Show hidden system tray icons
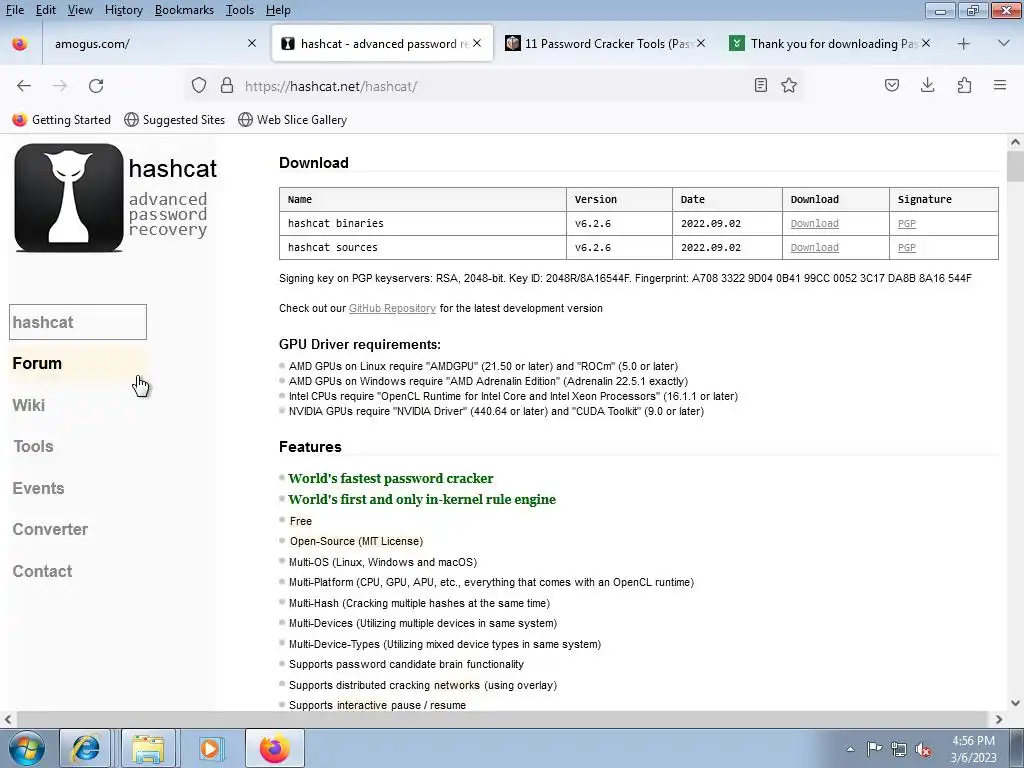The width and height of the screenshot is (1024, 768). click(x=850, y=749)
